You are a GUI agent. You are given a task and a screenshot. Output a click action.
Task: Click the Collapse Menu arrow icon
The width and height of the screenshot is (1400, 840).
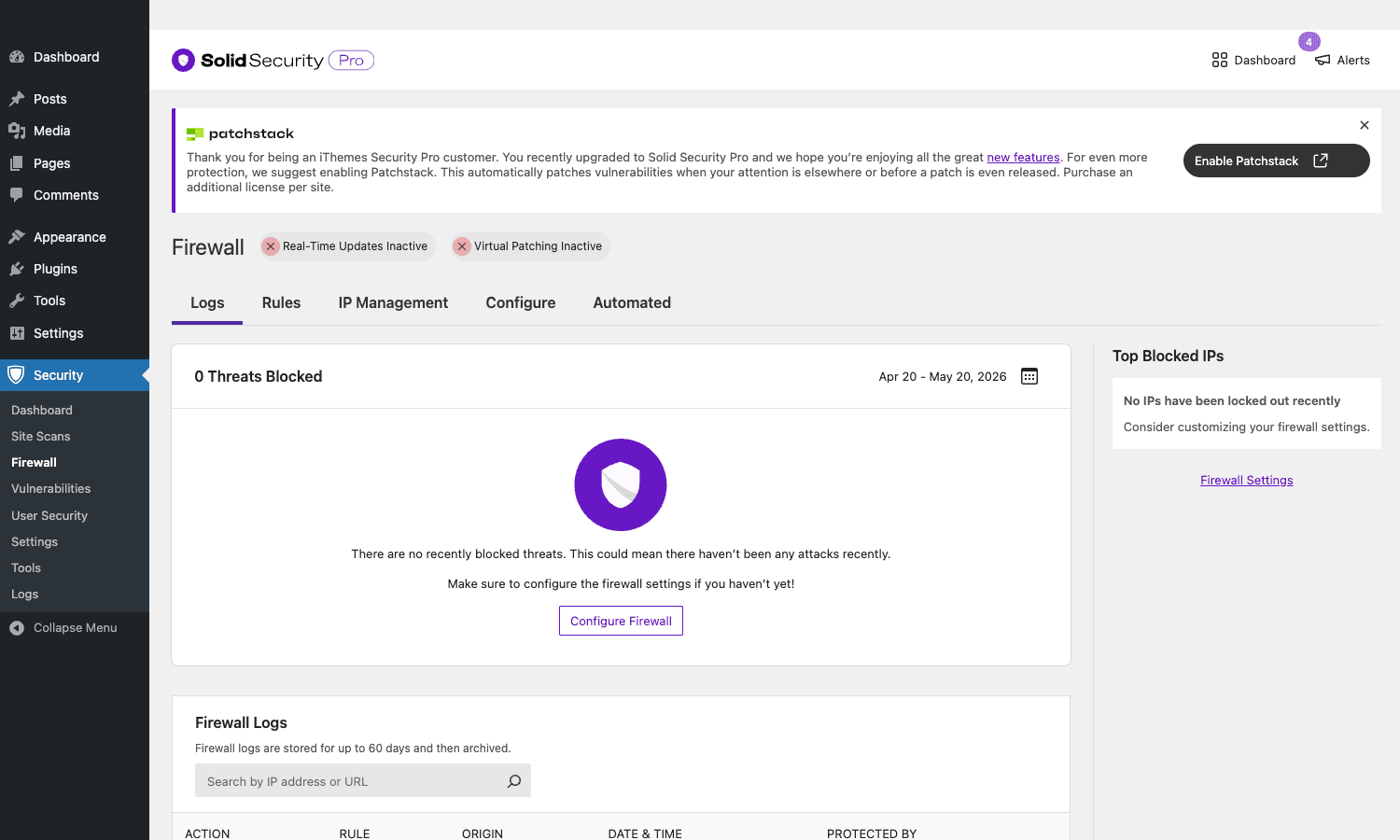click(x=17, y=628)
